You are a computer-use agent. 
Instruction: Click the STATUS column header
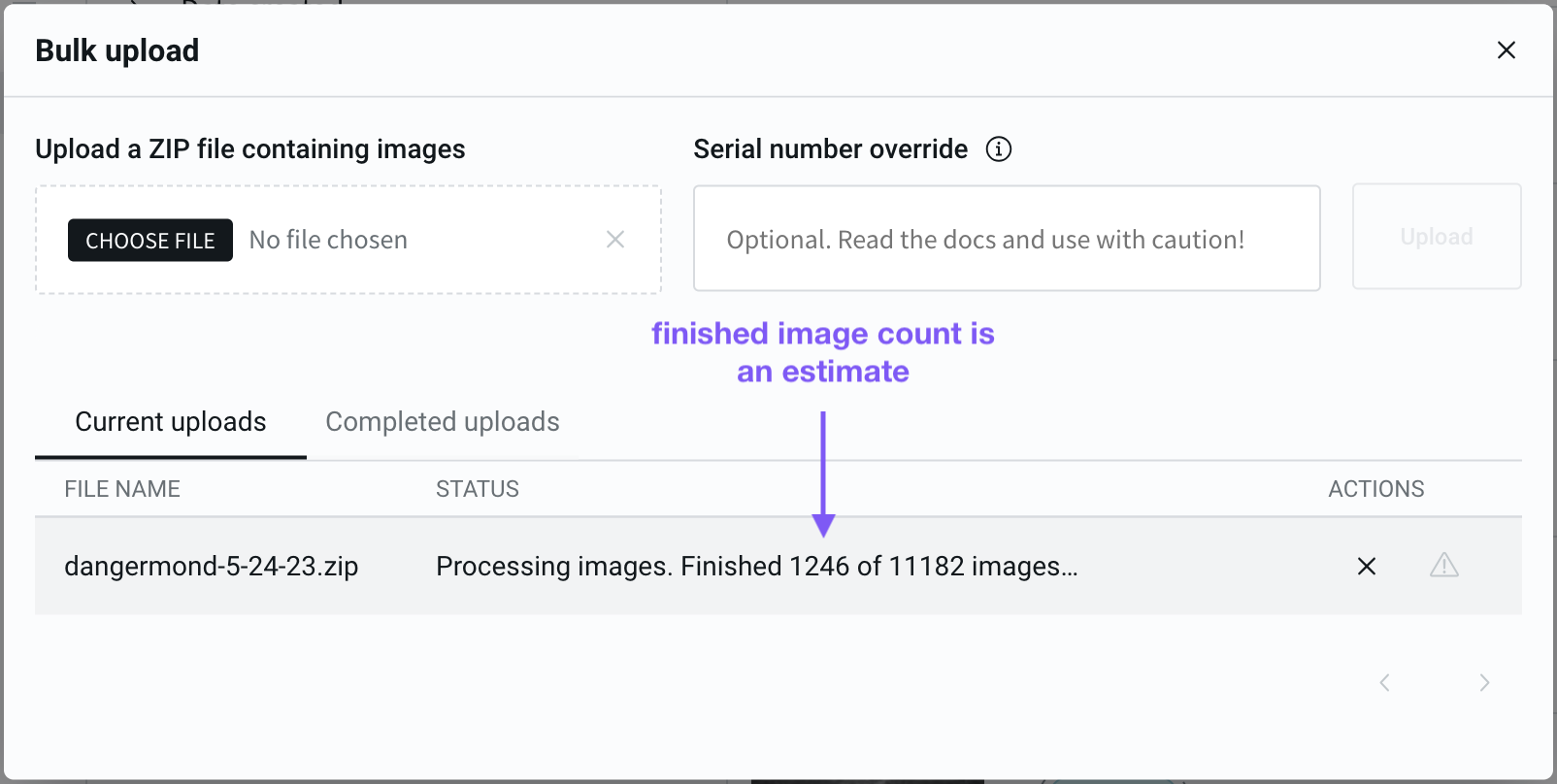pyautogui.click(x=478, y=489)
